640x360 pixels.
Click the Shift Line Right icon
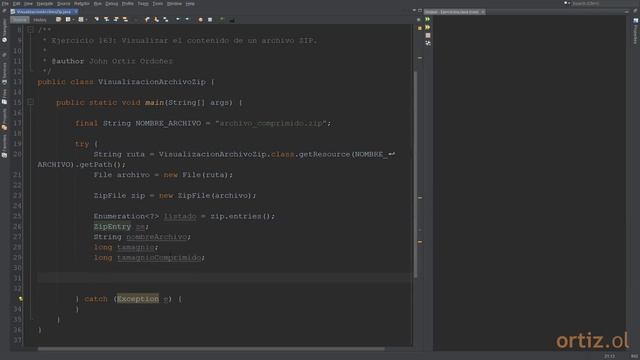coord(187,20)
